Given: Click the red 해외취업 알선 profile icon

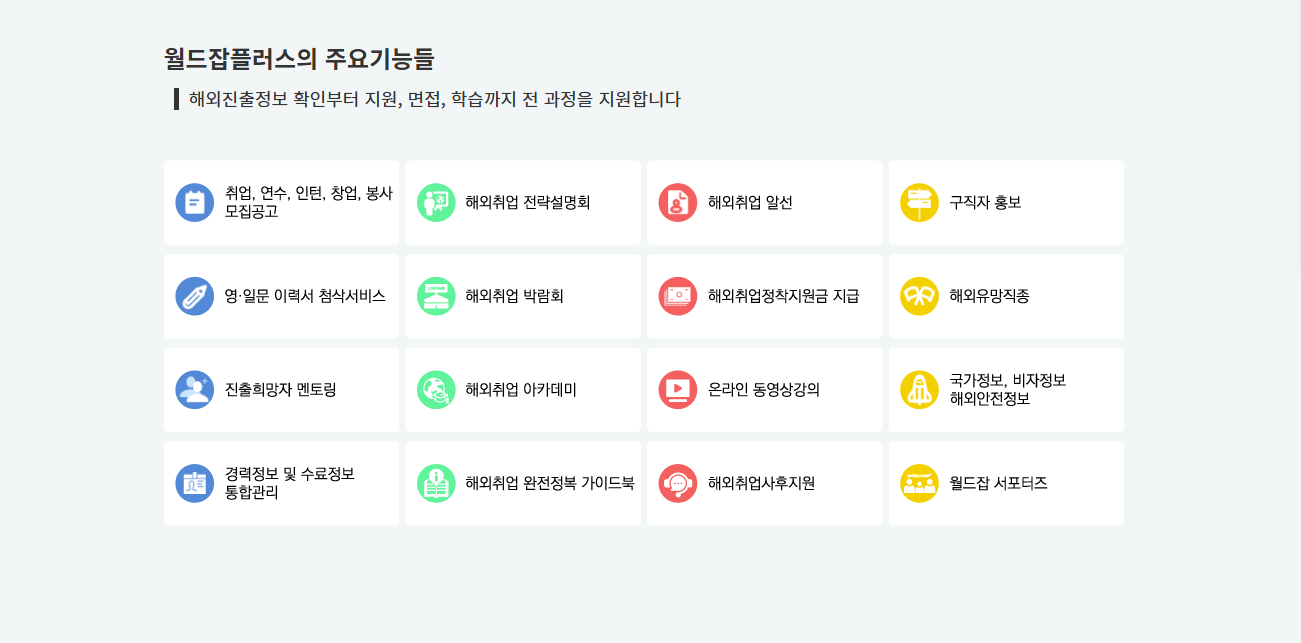Looking at the screenshot, I should [678, 202].
